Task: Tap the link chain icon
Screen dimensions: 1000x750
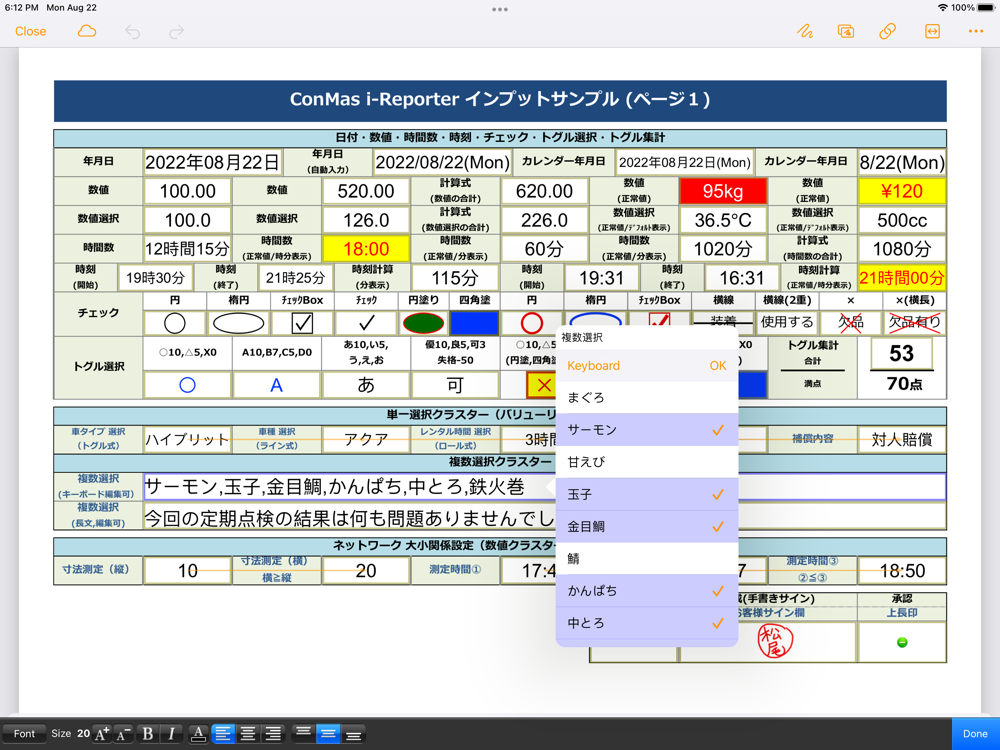Action: click(888, 31)
